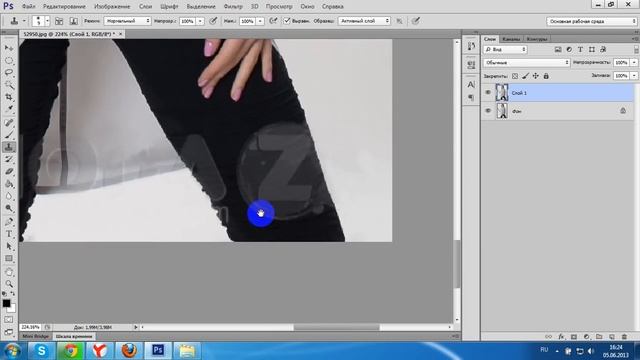
Task: Open the Character panel icon
Action: (471, 84)
